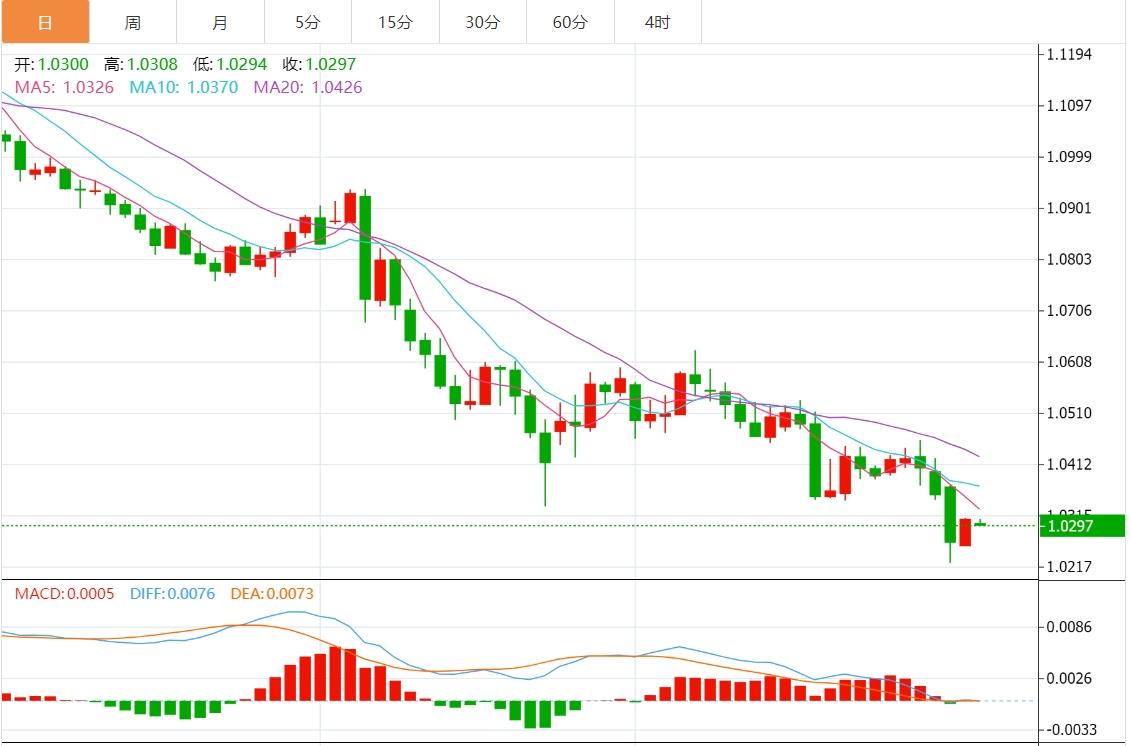Switch to the 周 weekly tab

click(x=133, y=22)
